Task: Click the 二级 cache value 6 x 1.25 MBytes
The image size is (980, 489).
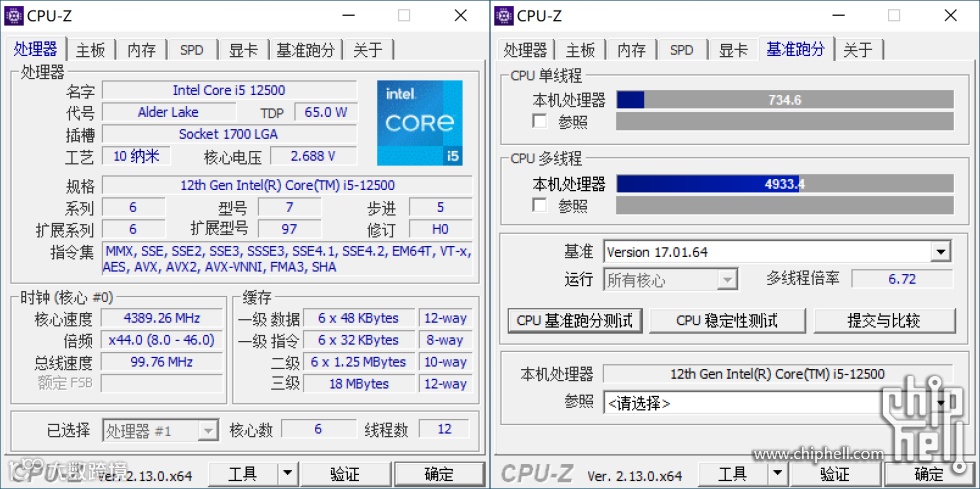Action: click(x=359, y=362)
